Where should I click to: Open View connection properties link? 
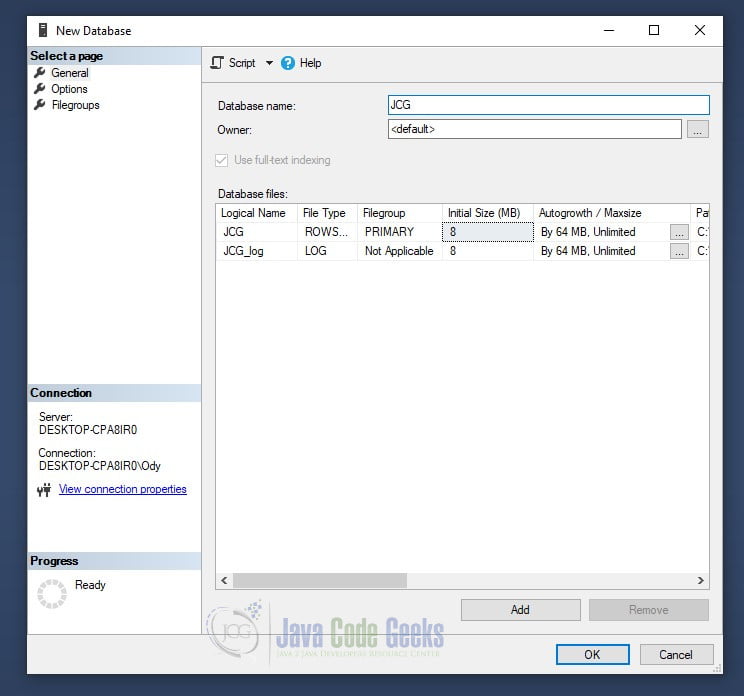(x=122, y=489)
